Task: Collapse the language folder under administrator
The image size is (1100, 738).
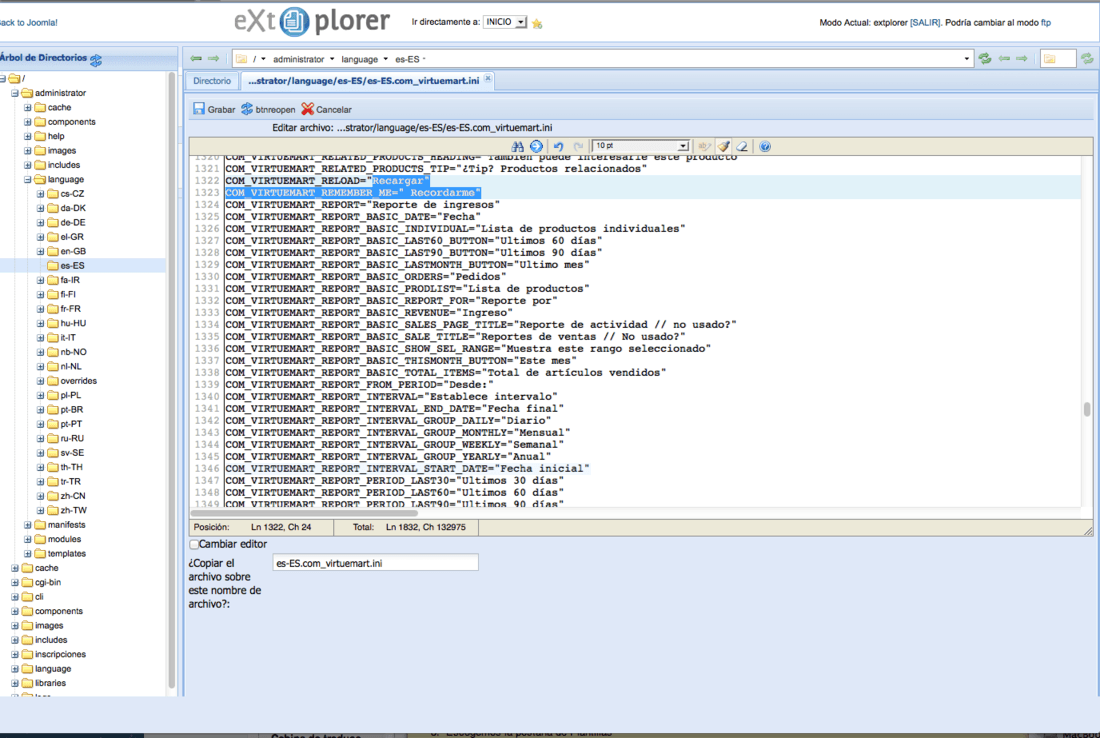Action: coord(27,180)
